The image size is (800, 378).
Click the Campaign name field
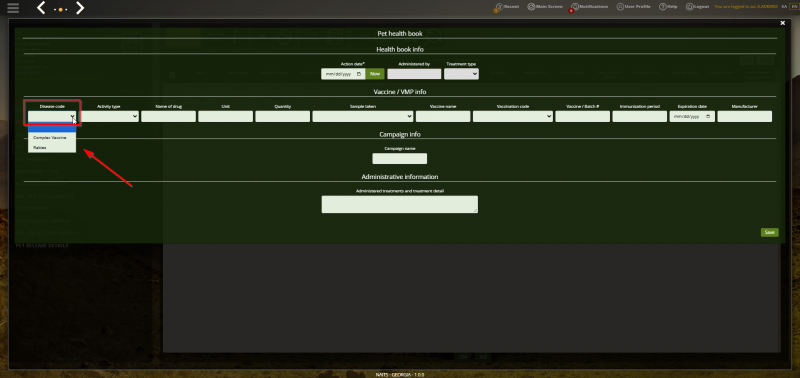point(399,159)
